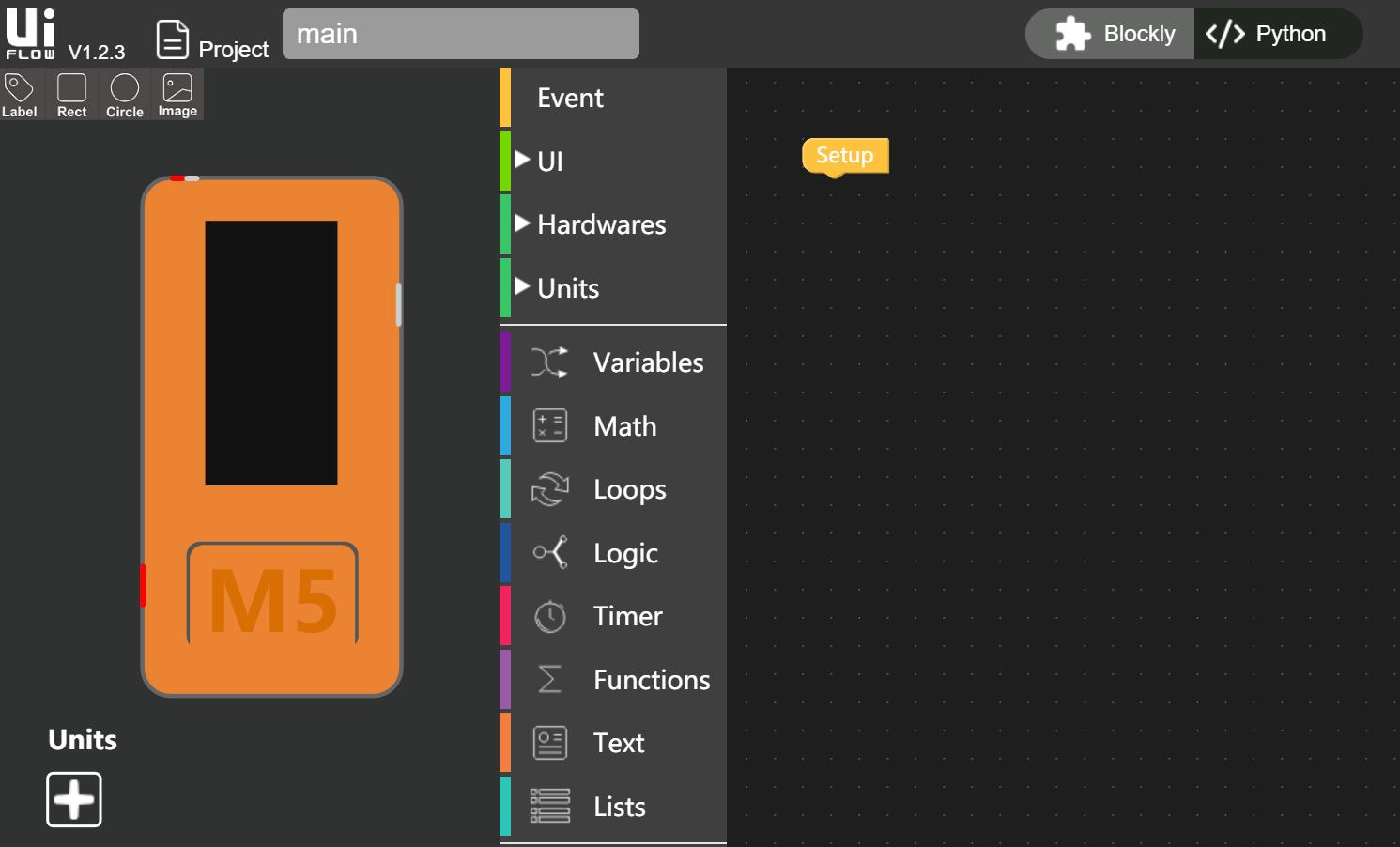Open the Loops block category
This screenshot has height=847, width=1400.
pyautogui.click(x=628, y=489)
